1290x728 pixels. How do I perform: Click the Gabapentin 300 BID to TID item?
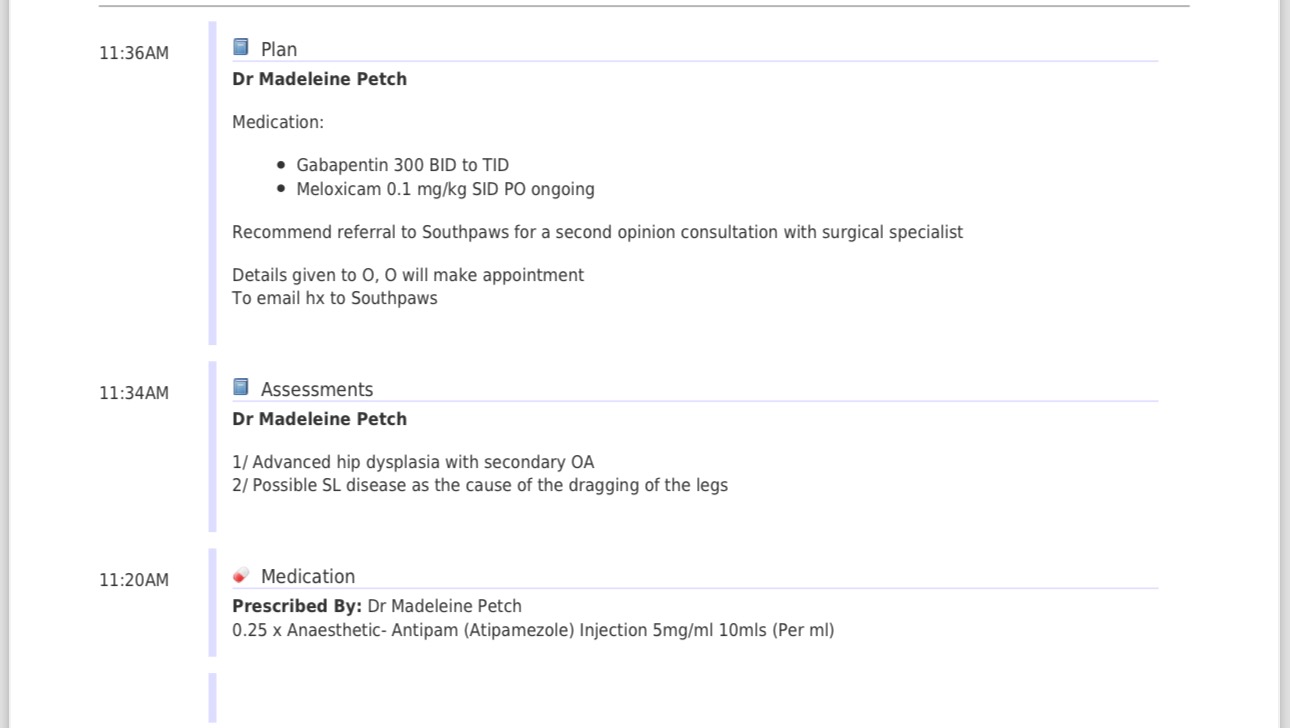coord(403,165)
